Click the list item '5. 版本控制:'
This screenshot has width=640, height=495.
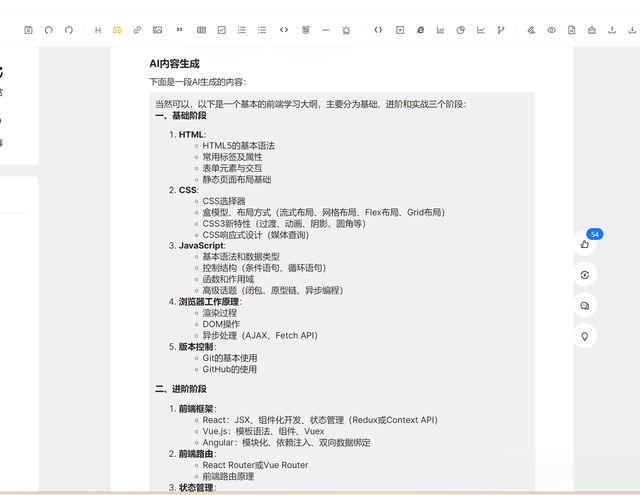point(193,347)
